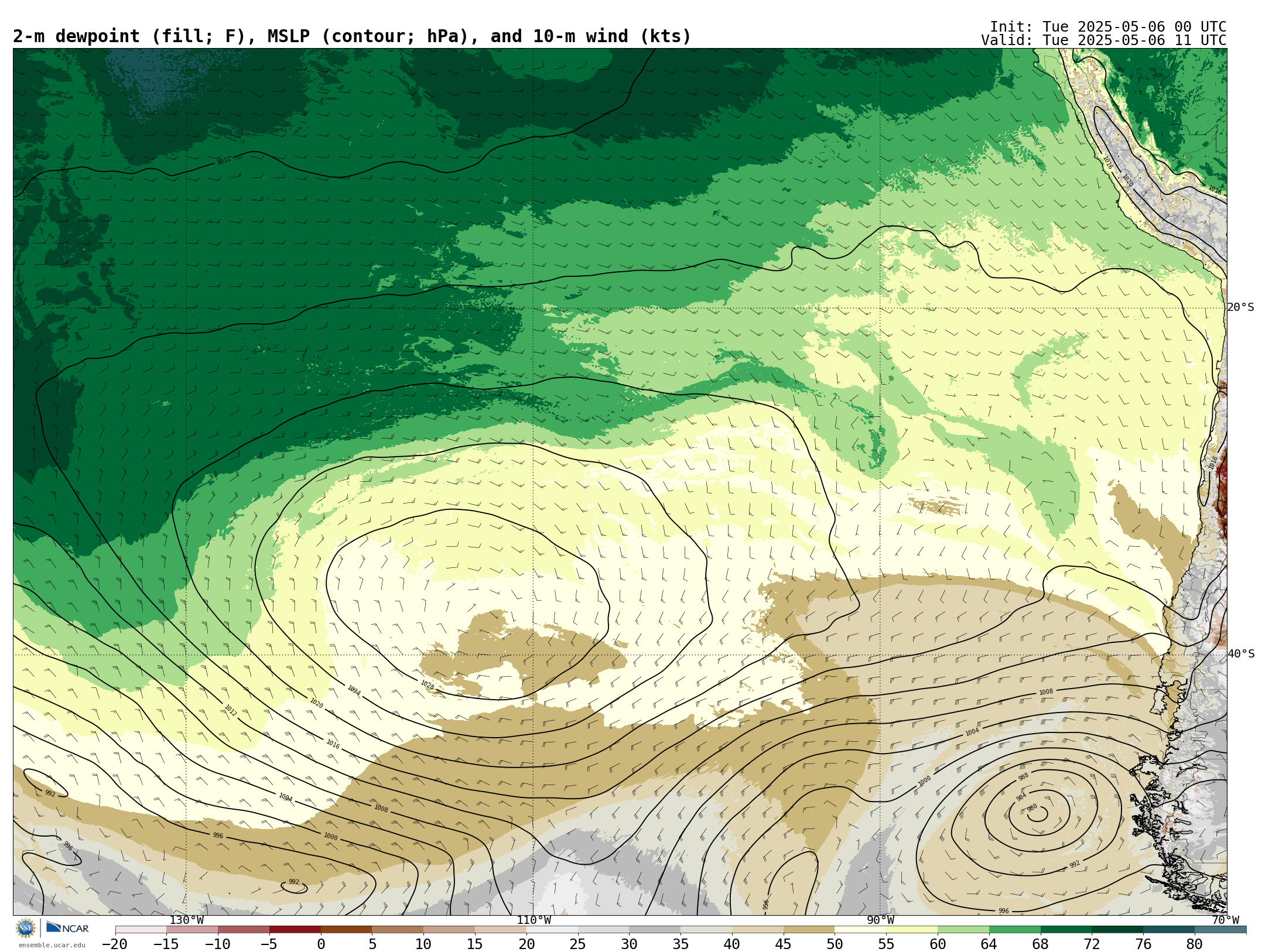Pick the 76 to 80 teal colorbar swatch
The width and height of the screenshot is (1265, 952).
(x=1169, y=930)
